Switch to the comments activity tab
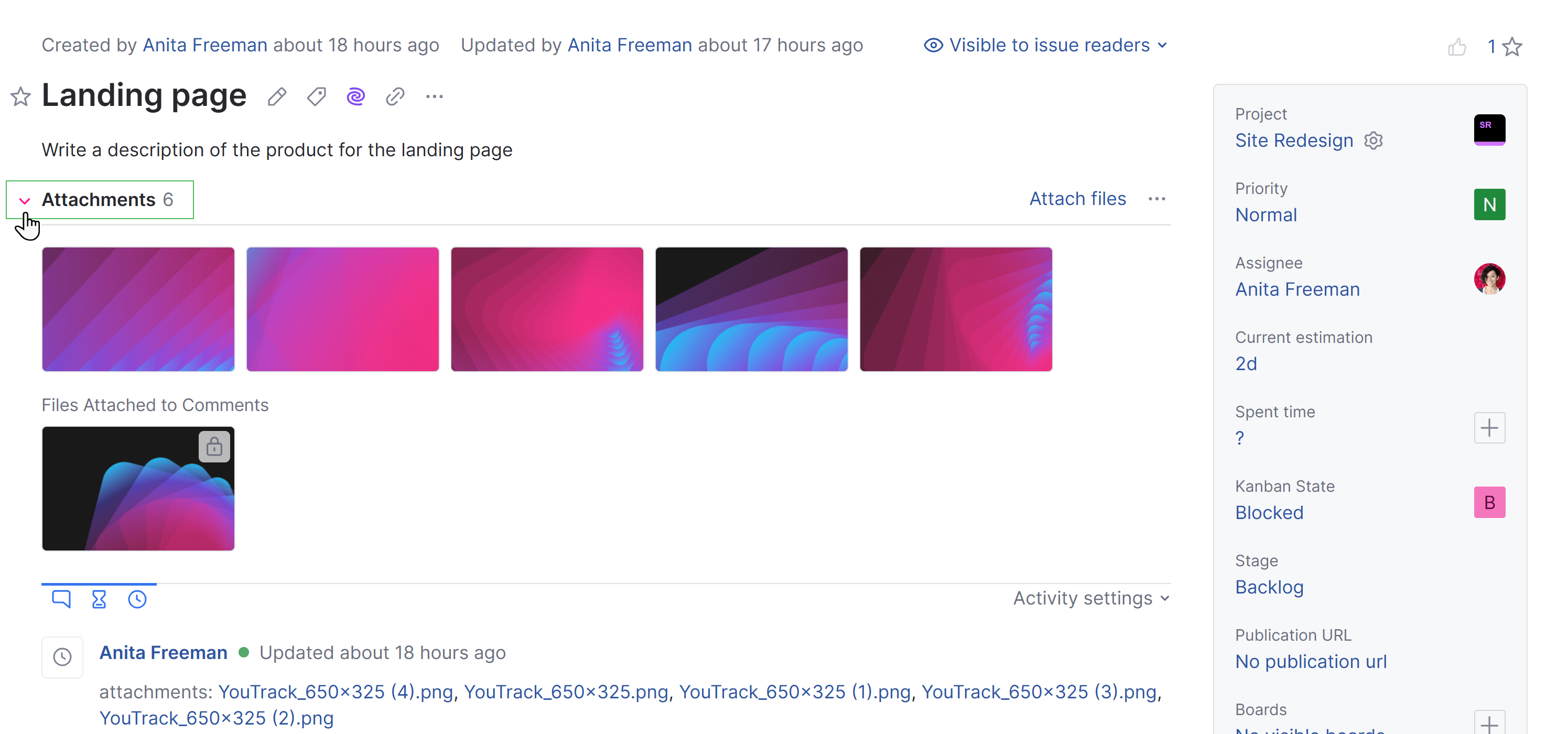This screenshot has height=734, width=1568. (61, 599)
